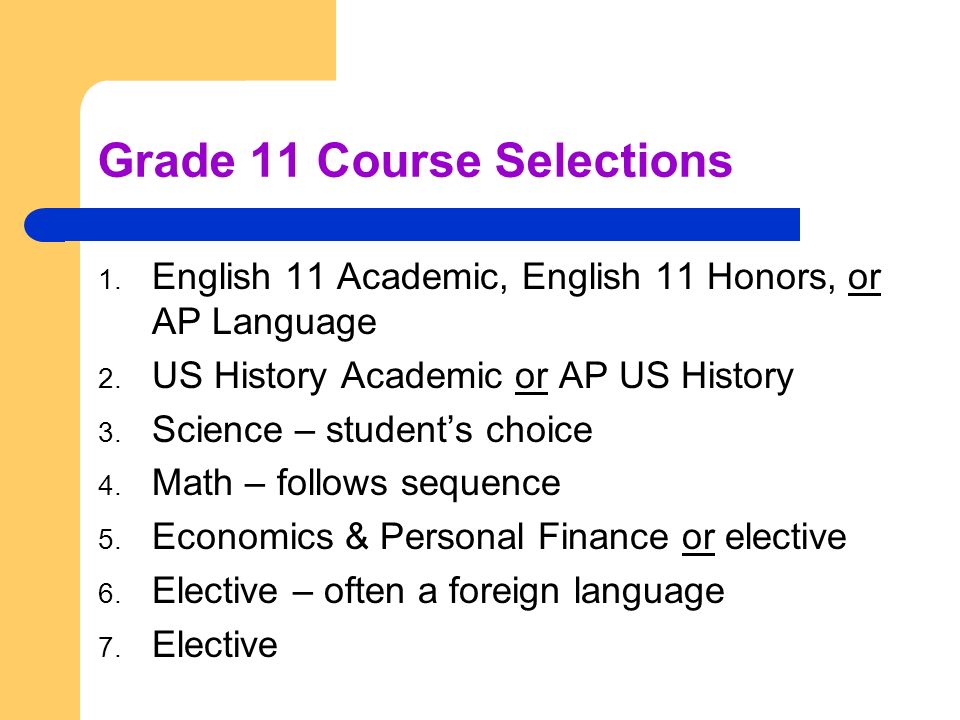Click the AP US History text
This screenshot has width=960, height=720.
676,375
